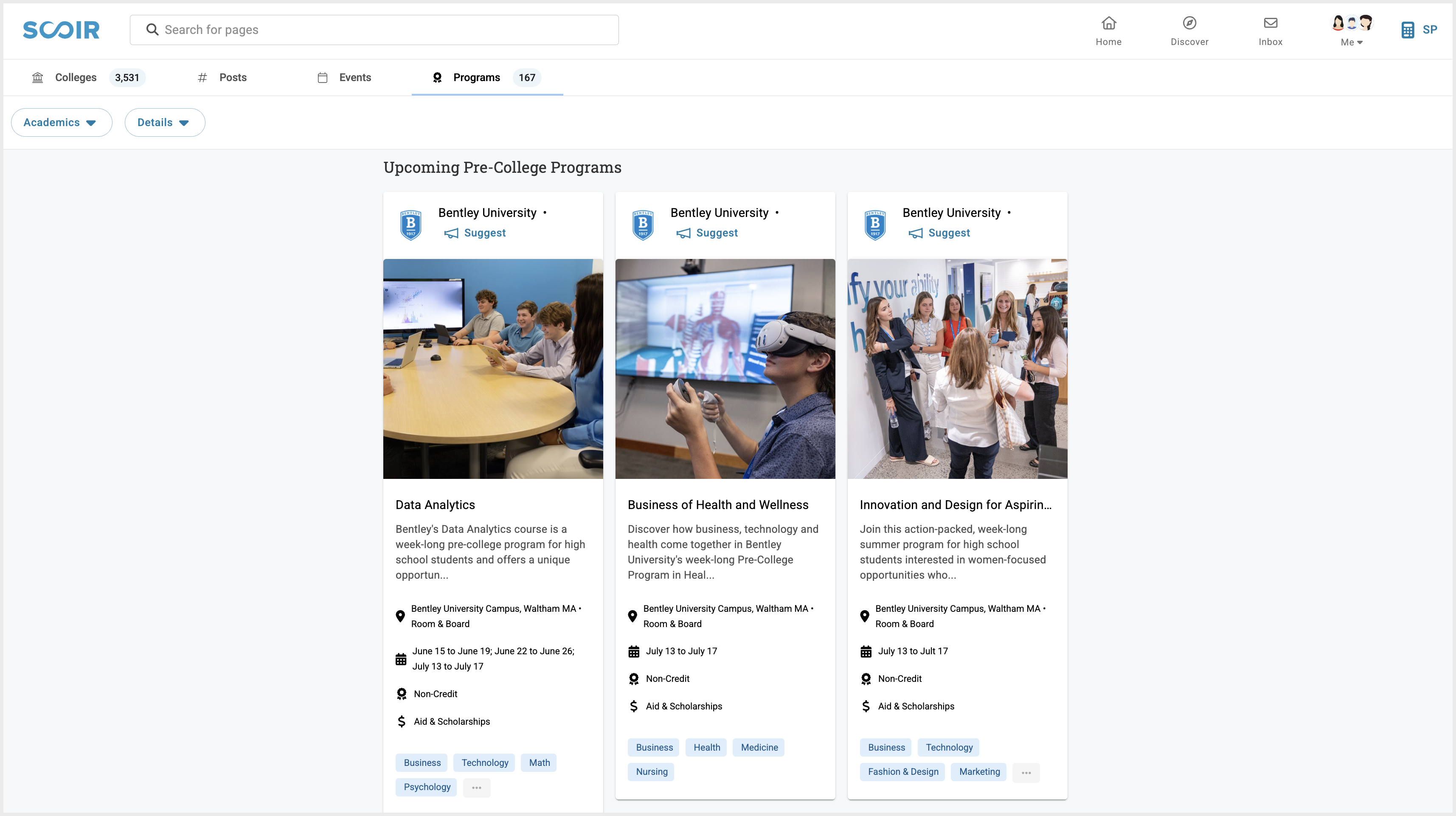Expand the Details filter dropdown
Image resolution: width=1456 pixels, height=816 pixels.
[164, 122]
